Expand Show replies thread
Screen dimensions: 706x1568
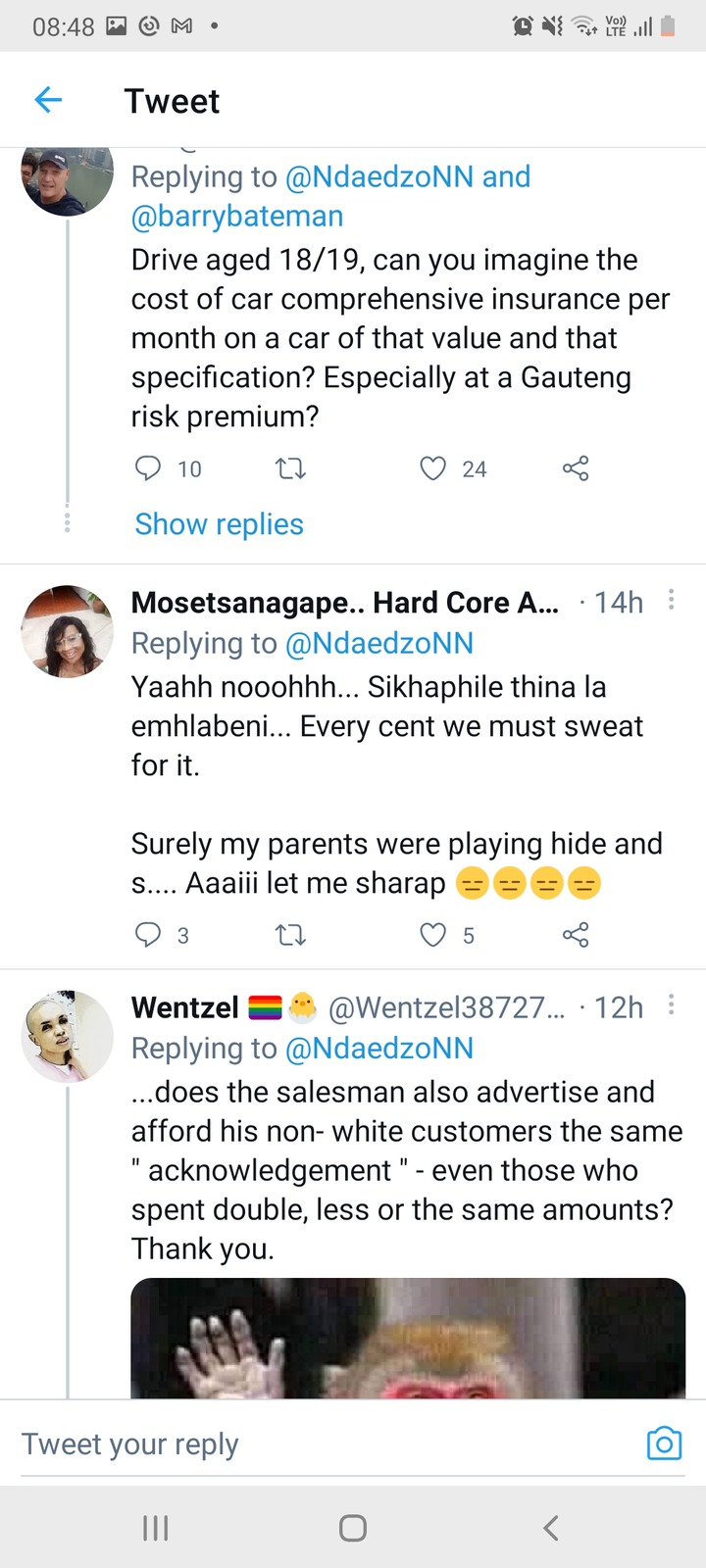[x=220, y=524]
